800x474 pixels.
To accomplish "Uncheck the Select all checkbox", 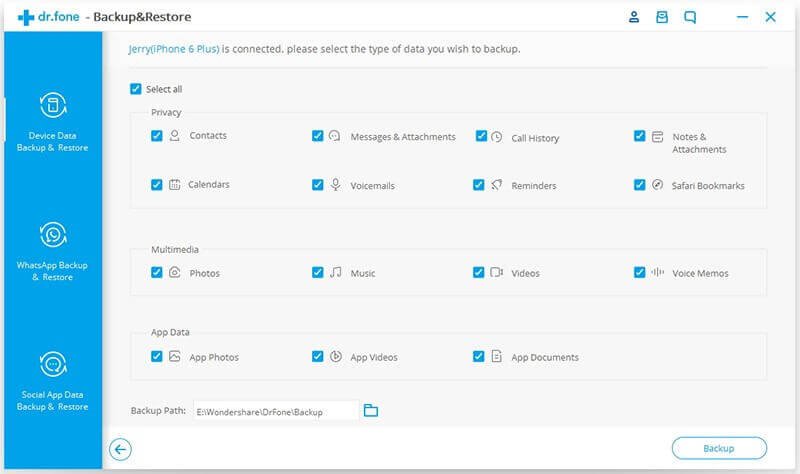I will 136,89.
